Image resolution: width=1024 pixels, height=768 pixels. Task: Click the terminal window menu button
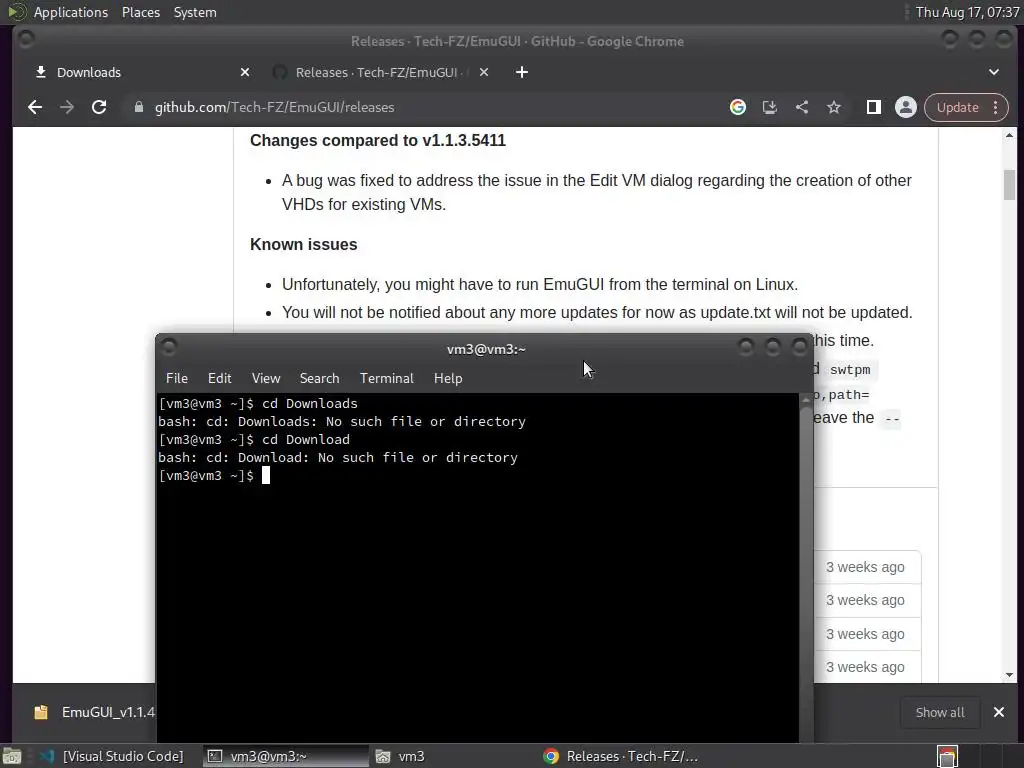click(168, 346)
